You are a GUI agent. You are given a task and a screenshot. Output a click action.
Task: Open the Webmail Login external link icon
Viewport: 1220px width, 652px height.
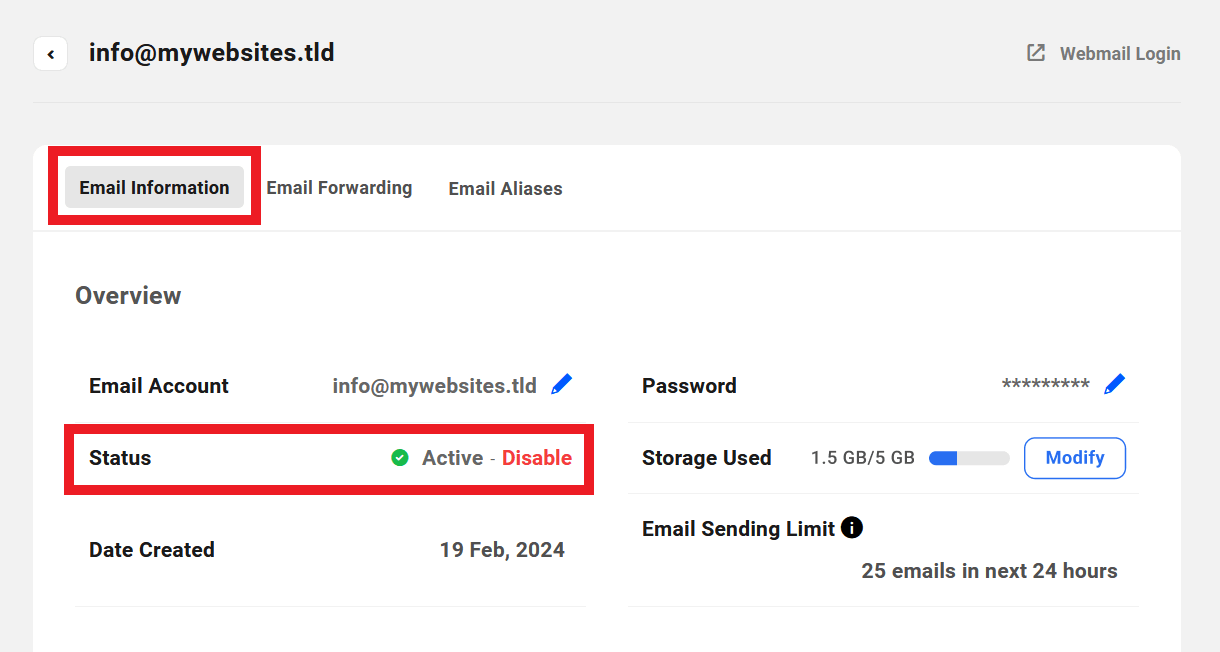(1036, 53)
